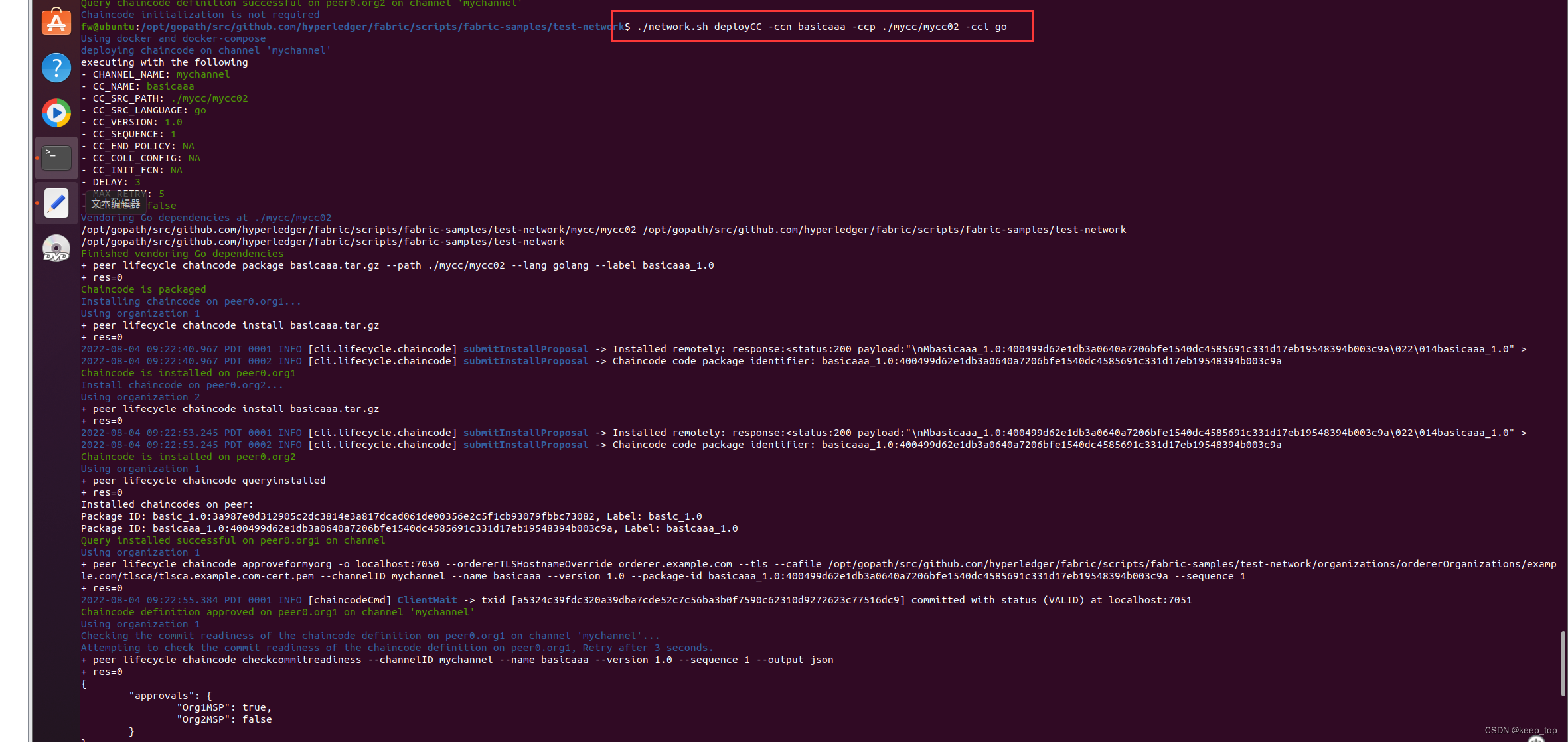Viewport: 1568px width, 742px height.
Task: Click the orange dot next to the Text Editor icon
Action: tap(37, 203)
